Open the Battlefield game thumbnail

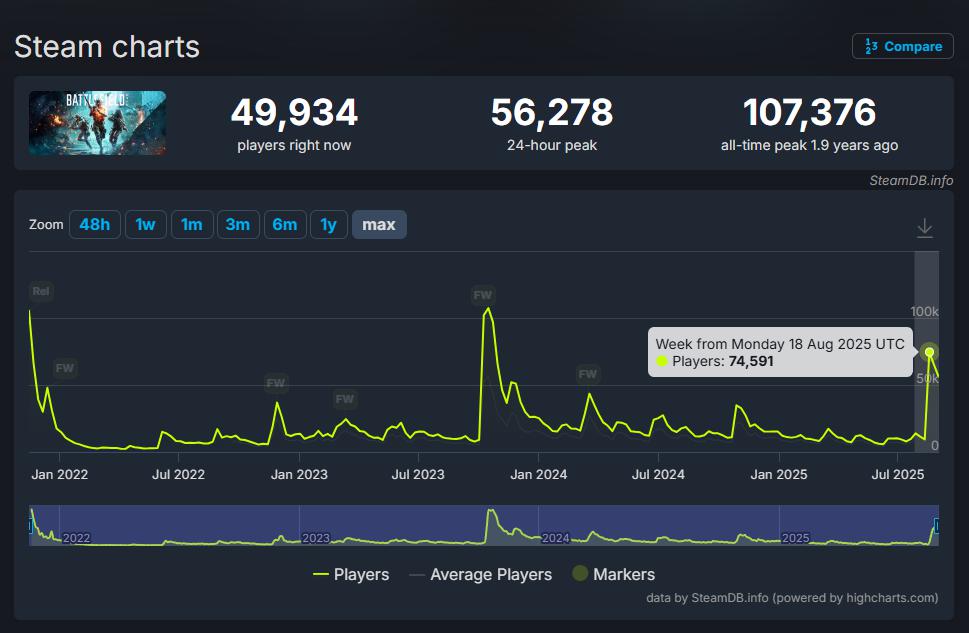coord(98,123)
